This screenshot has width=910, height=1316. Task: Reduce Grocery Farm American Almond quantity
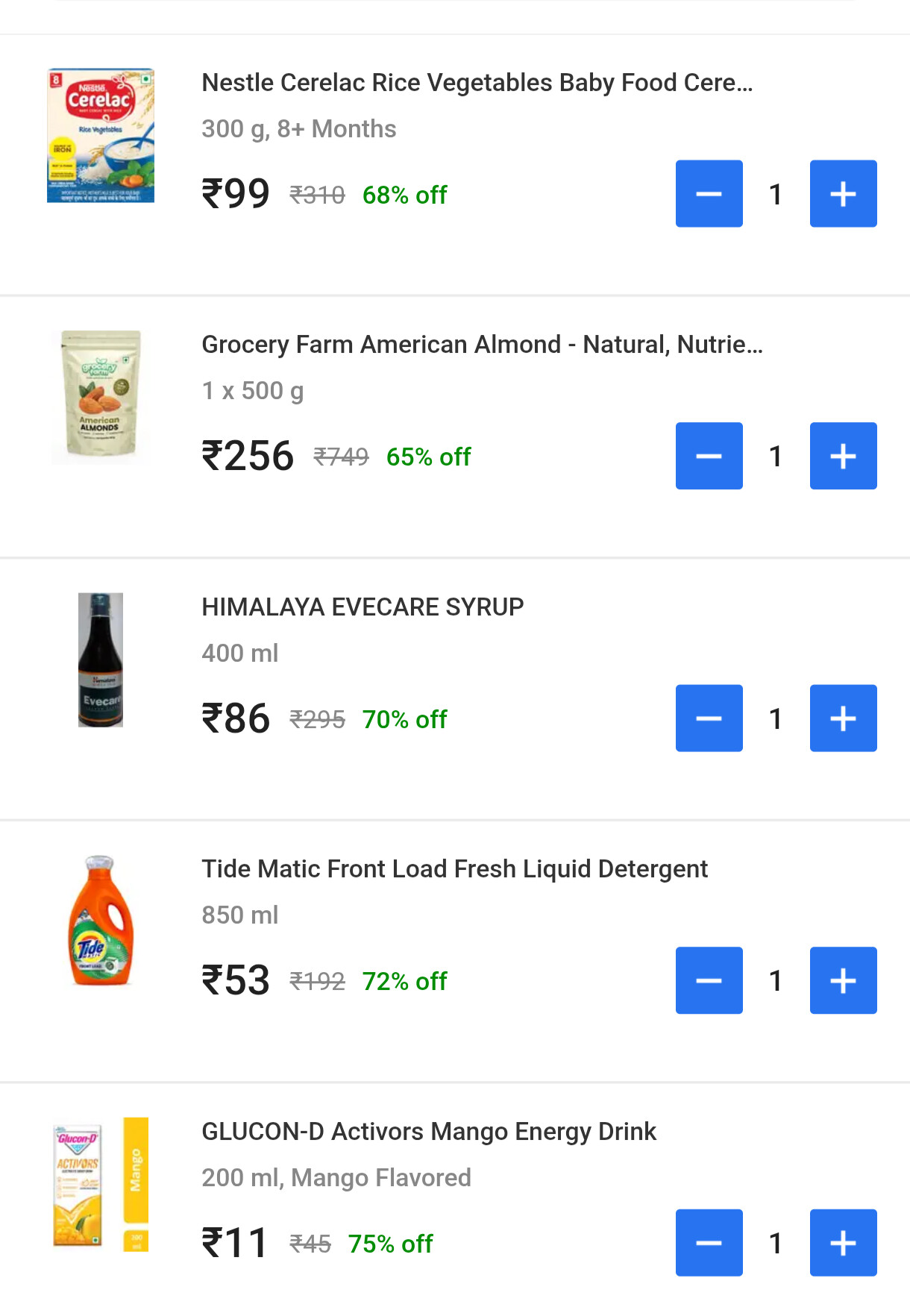tap(709, 456)
